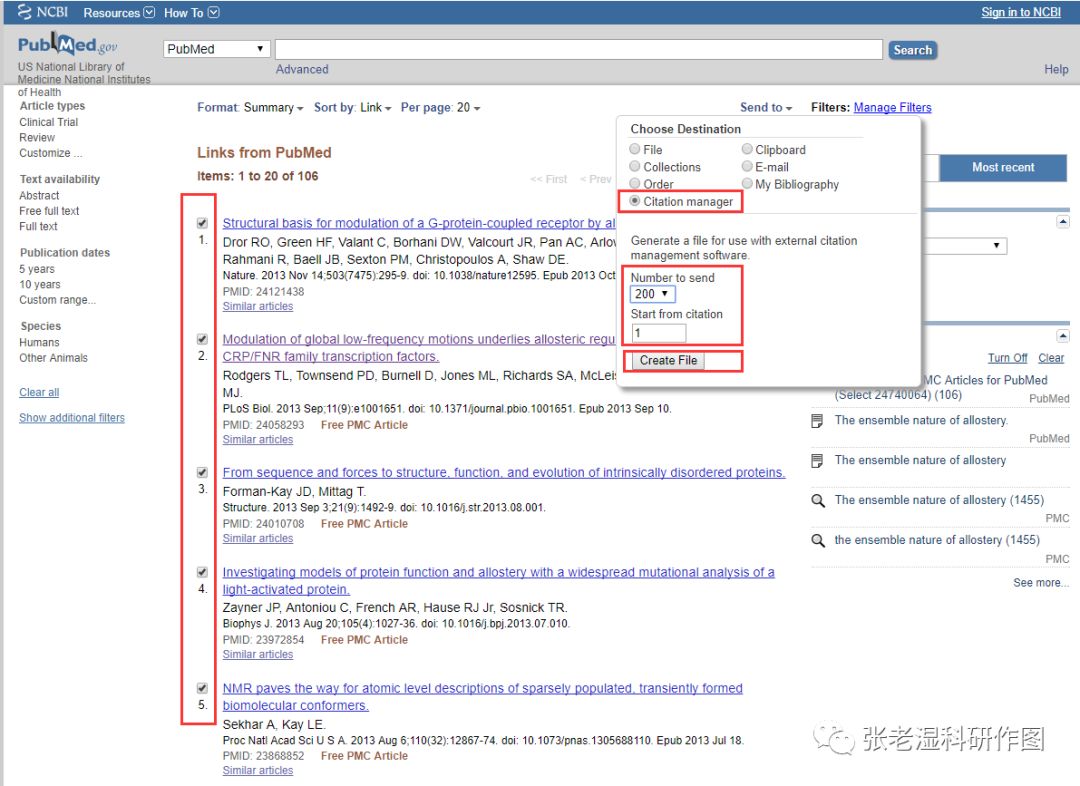Screen dimensions: 1080x786
Task: Click magnifier icon beside capitalized 'The ensemble nature of allostery (1455)'
Action: (818, 500)
